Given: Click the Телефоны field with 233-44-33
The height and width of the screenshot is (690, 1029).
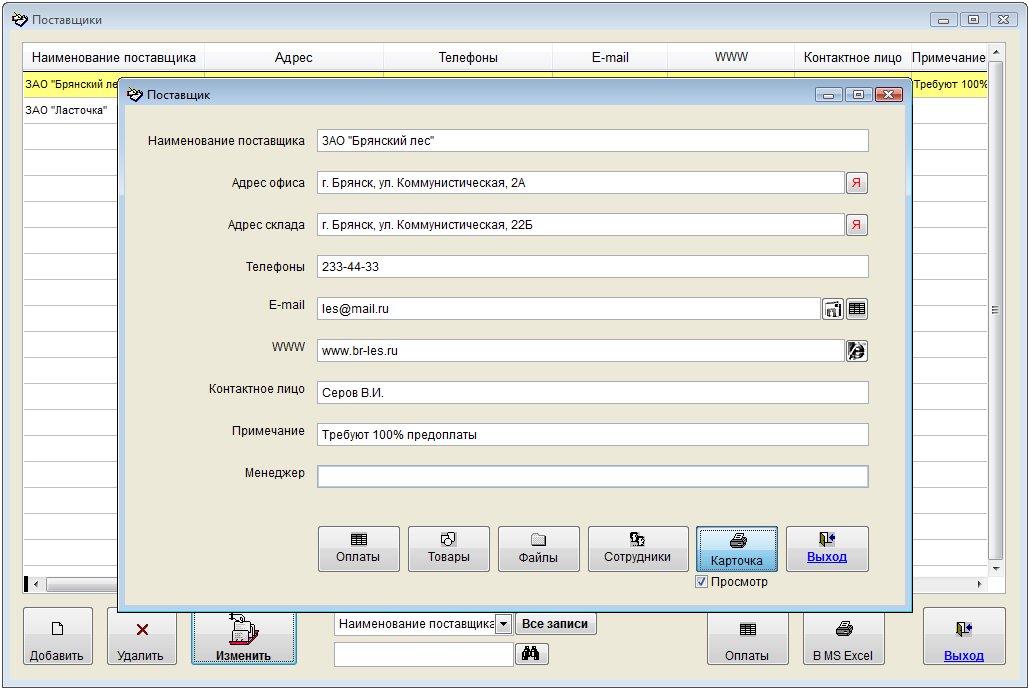Looking at the screenshot, I should pyautogui.click(x=593, y=267).
